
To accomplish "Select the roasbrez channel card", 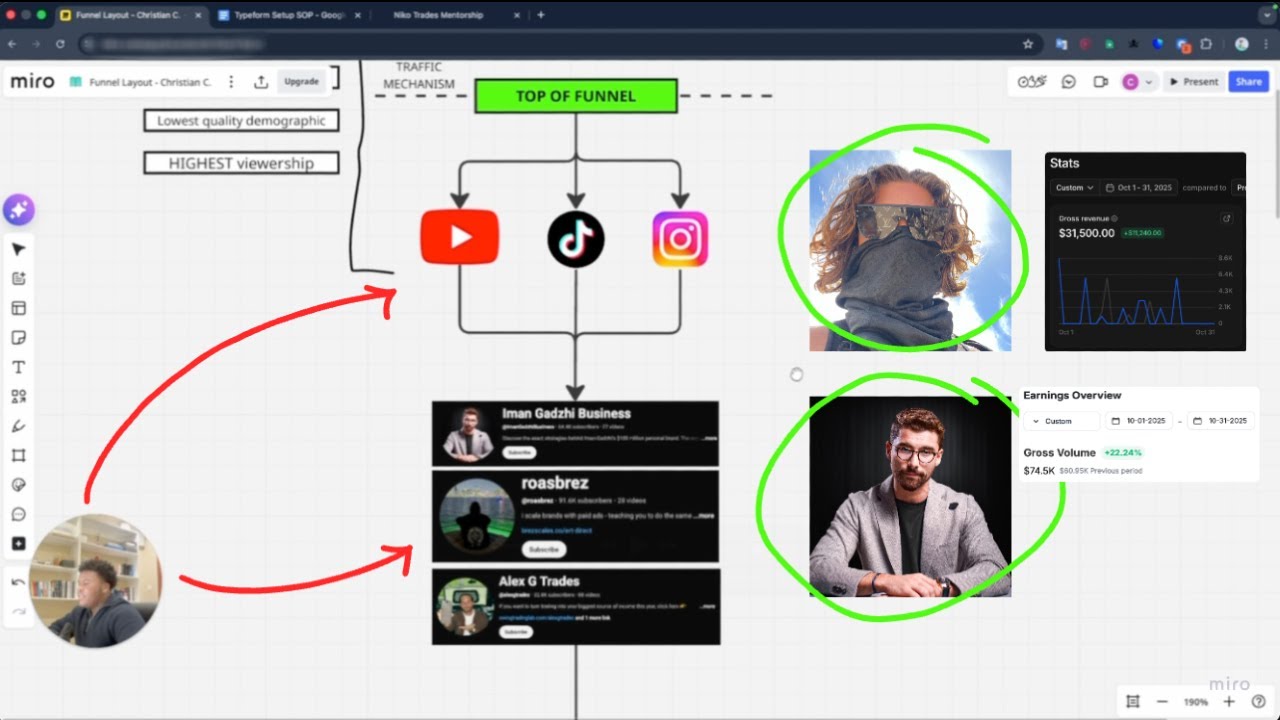I will tap(575, 516).
